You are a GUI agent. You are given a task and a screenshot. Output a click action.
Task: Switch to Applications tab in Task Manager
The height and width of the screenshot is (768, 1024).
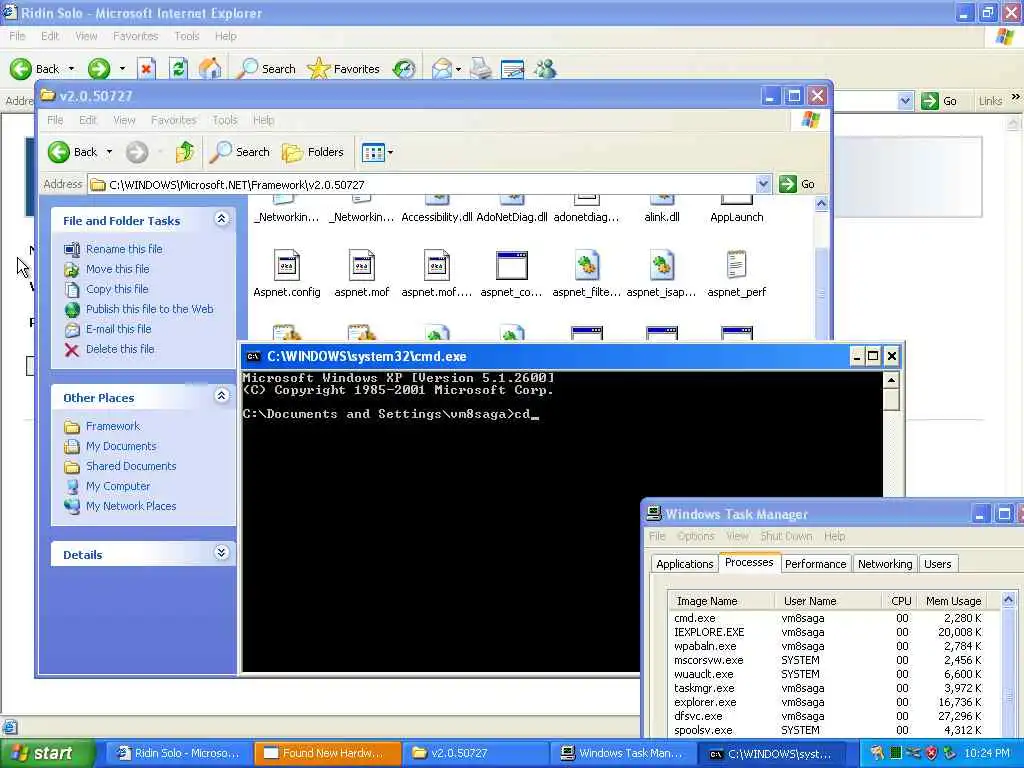coord(684,564)
